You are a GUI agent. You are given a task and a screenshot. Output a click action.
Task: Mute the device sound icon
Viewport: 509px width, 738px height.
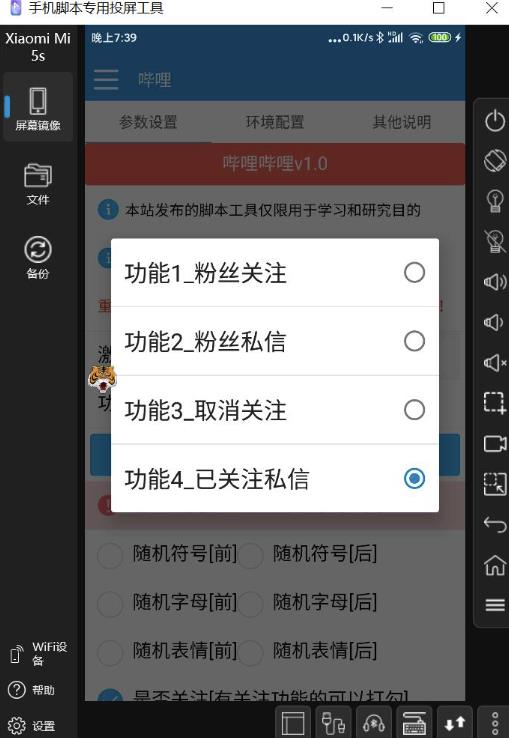pos(495,363)
